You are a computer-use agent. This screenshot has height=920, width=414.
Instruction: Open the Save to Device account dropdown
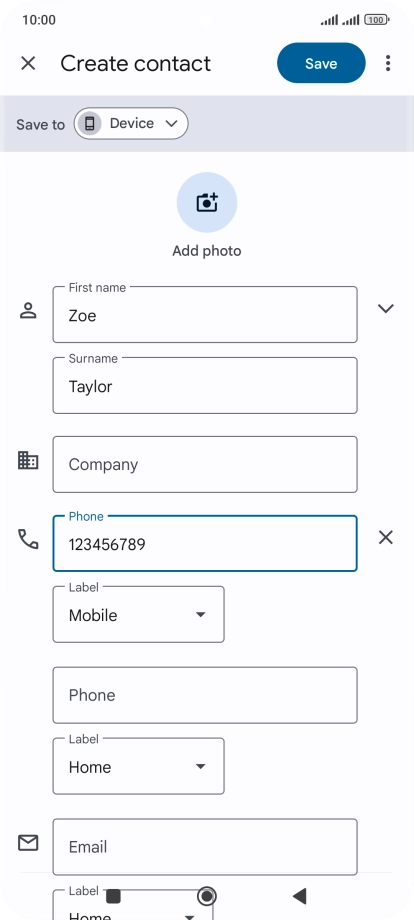131,123
